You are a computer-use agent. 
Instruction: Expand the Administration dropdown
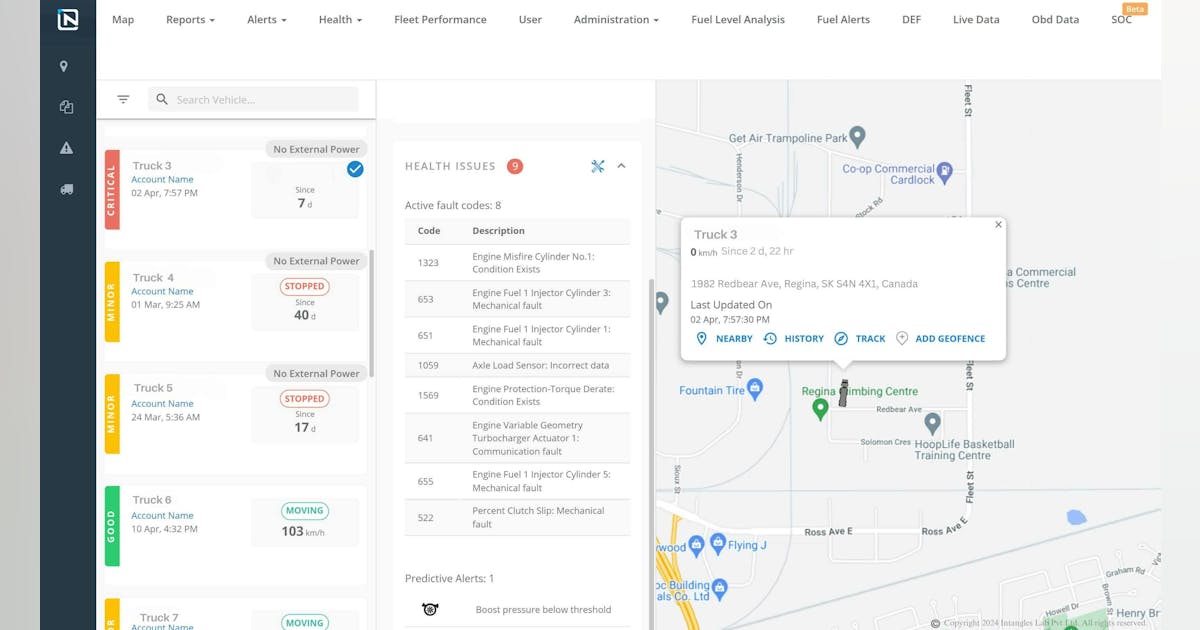(616, 19)
